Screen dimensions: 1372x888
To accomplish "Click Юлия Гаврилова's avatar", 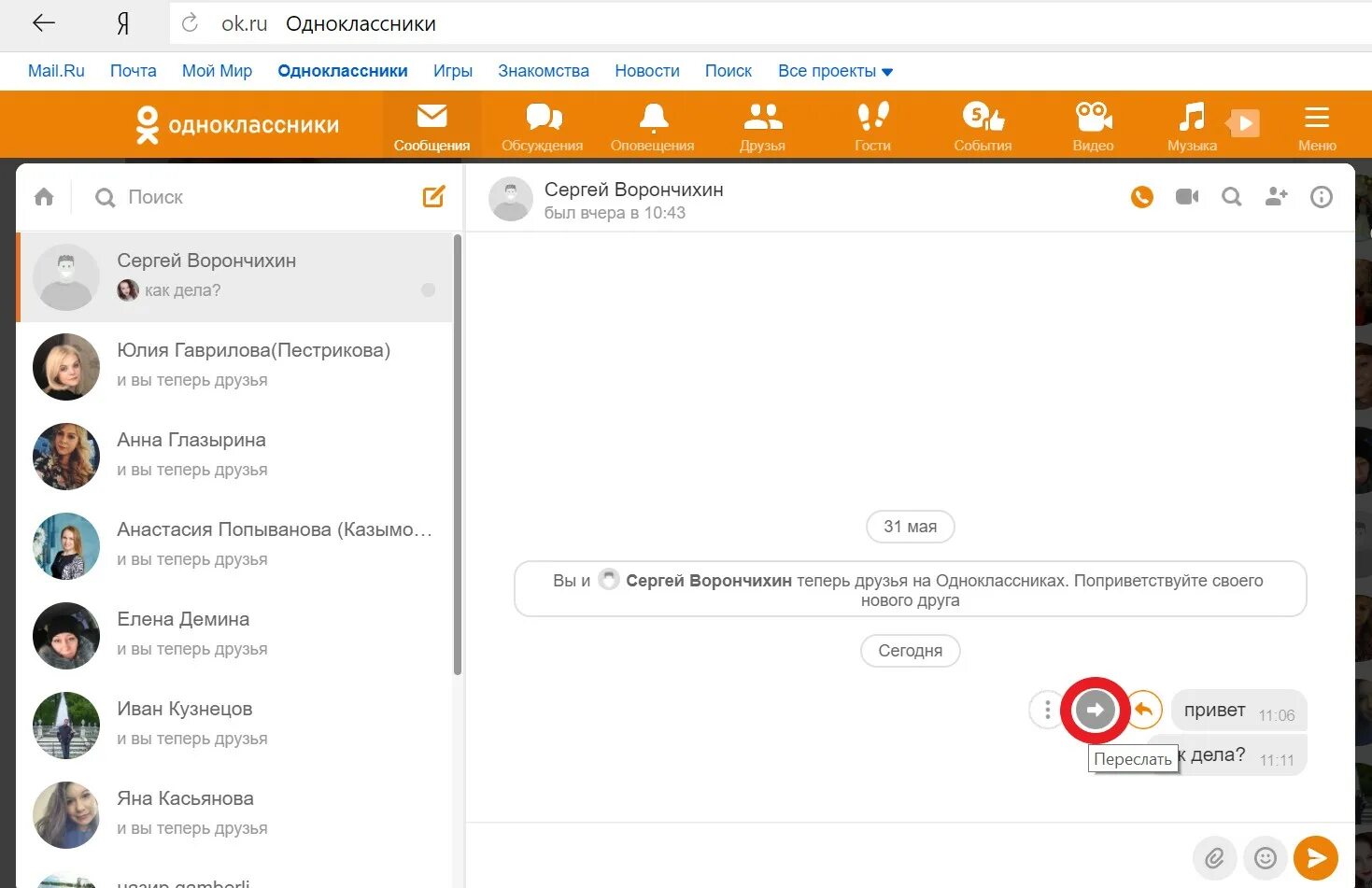I will [x=66, y=367].
